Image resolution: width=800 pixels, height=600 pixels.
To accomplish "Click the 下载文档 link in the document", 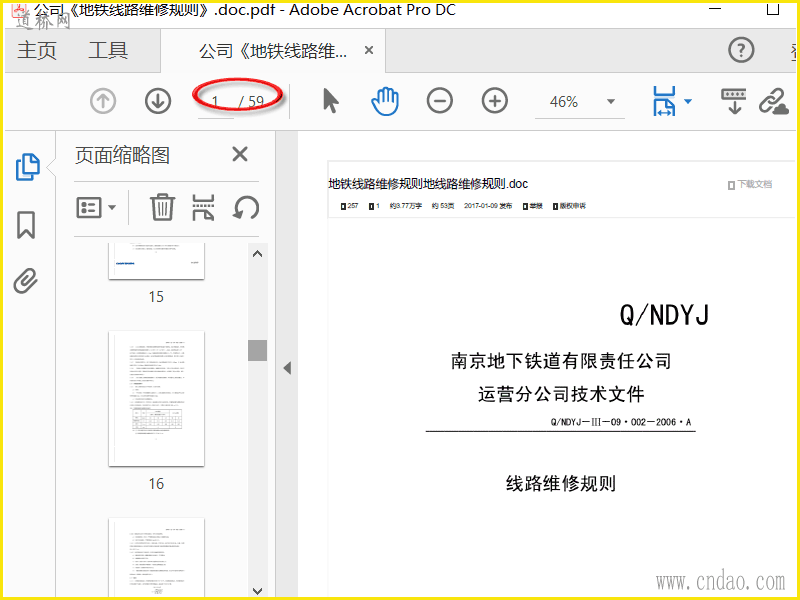I will 750,184.
